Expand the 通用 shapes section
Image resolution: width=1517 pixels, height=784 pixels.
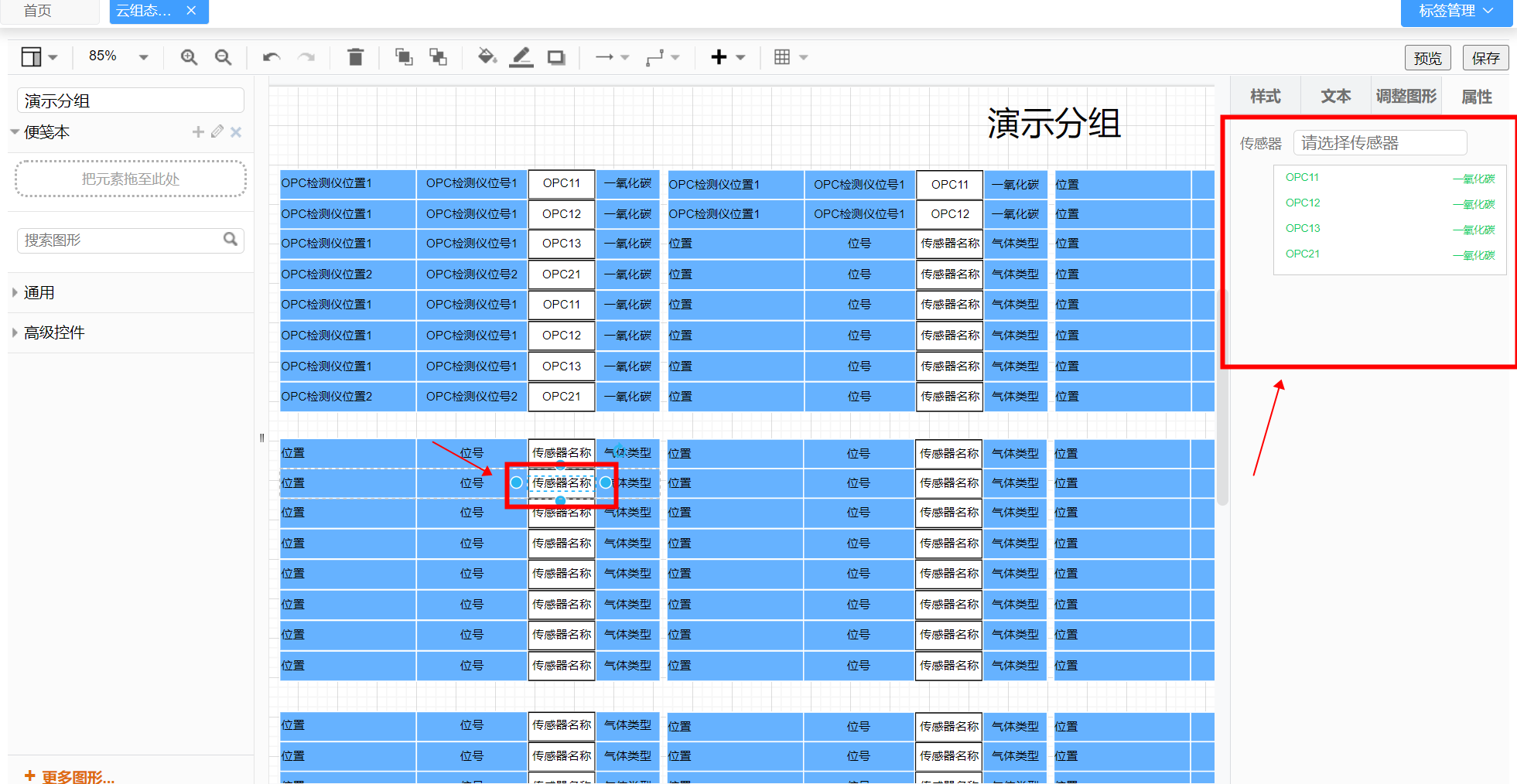39,293
